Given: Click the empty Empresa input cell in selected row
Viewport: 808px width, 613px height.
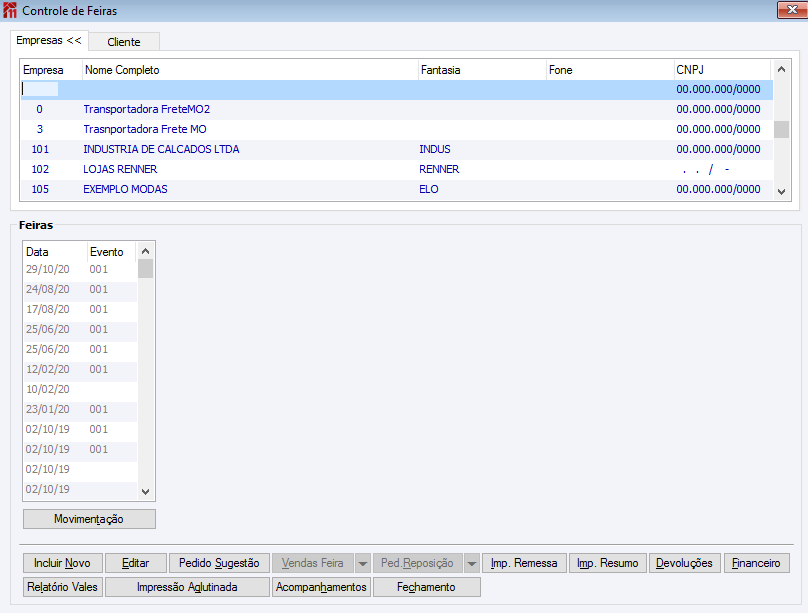Looking at the screenshot, I should click(40, 90).
